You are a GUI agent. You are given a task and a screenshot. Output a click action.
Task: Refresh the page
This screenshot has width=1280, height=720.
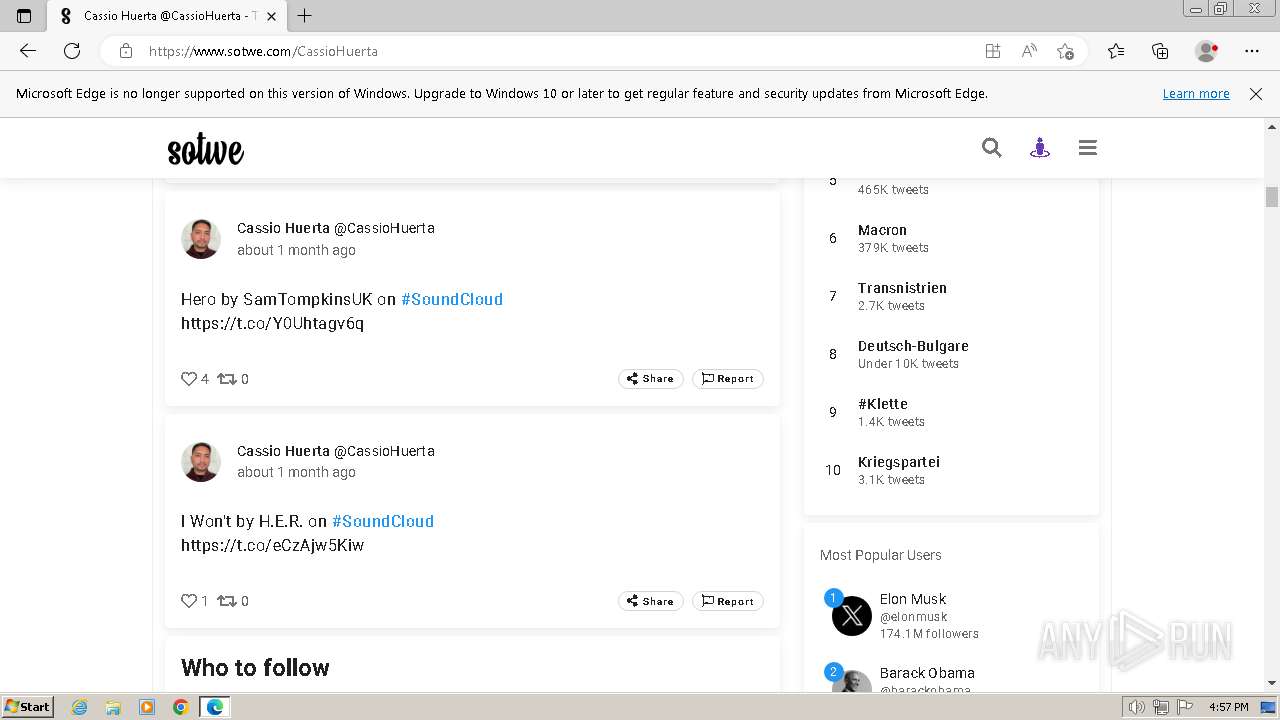[72, 51]
